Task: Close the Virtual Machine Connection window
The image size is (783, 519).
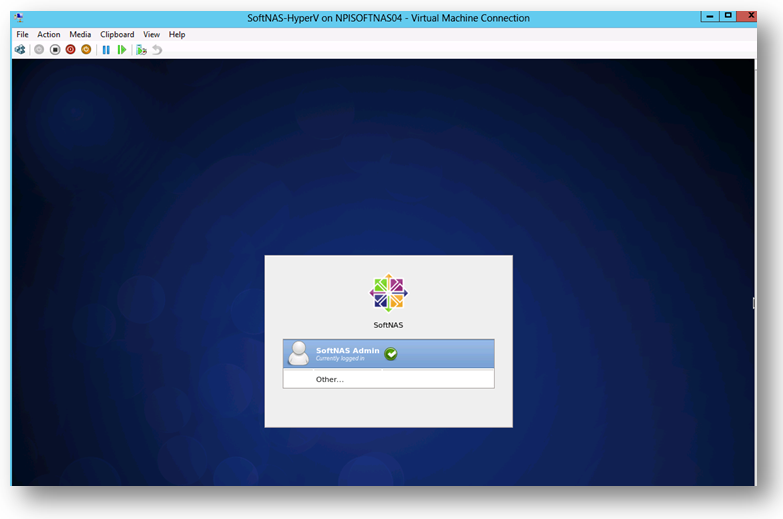Action: (x=749, y=16)
